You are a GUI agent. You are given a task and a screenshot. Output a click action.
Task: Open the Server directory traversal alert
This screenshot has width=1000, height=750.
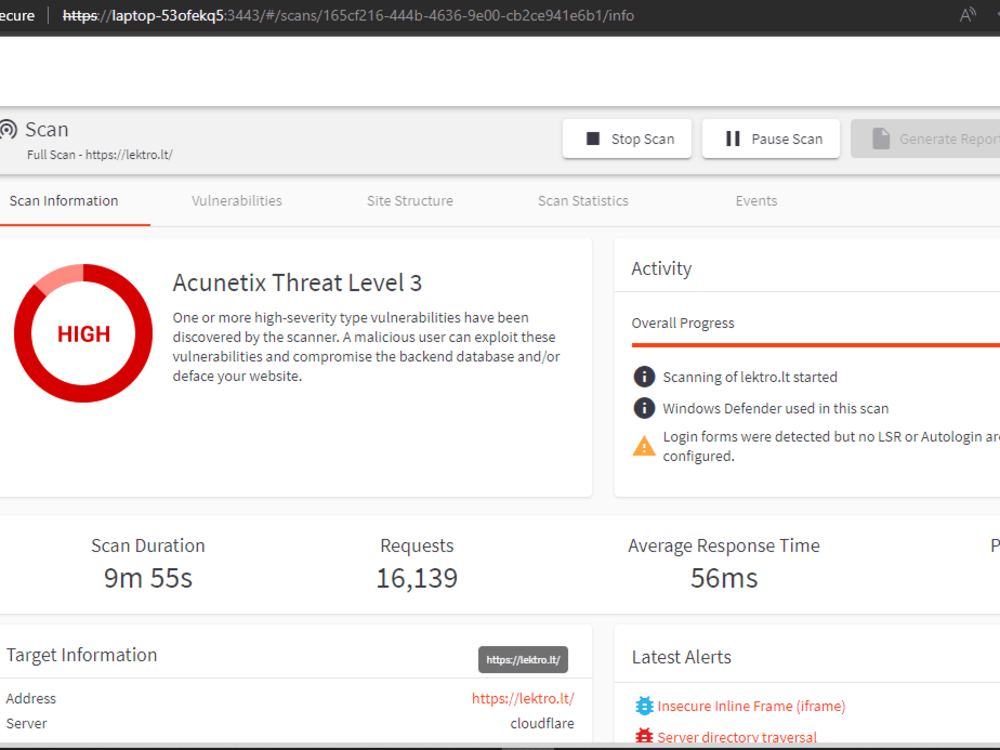(737, 737)
